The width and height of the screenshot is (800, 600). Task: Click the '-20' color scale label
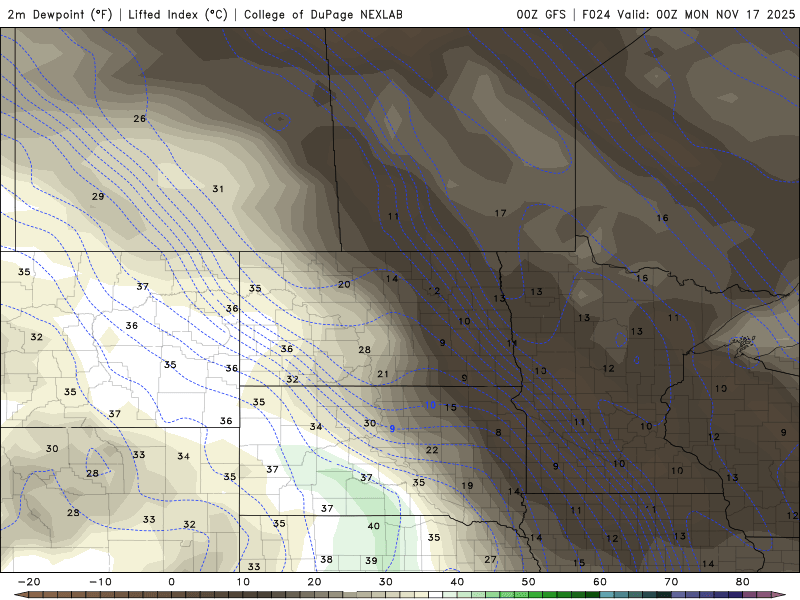29,582
